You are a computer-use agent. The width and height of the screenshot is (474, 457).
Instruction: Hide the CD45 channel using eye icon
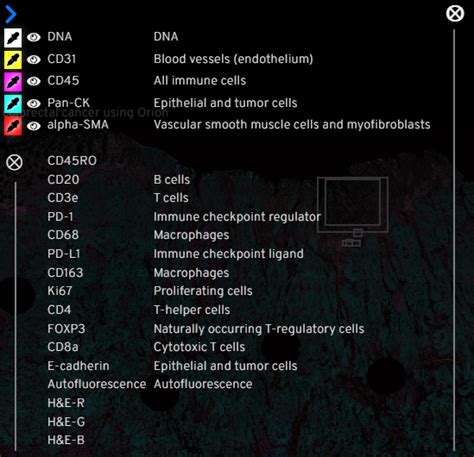point(34,81)
